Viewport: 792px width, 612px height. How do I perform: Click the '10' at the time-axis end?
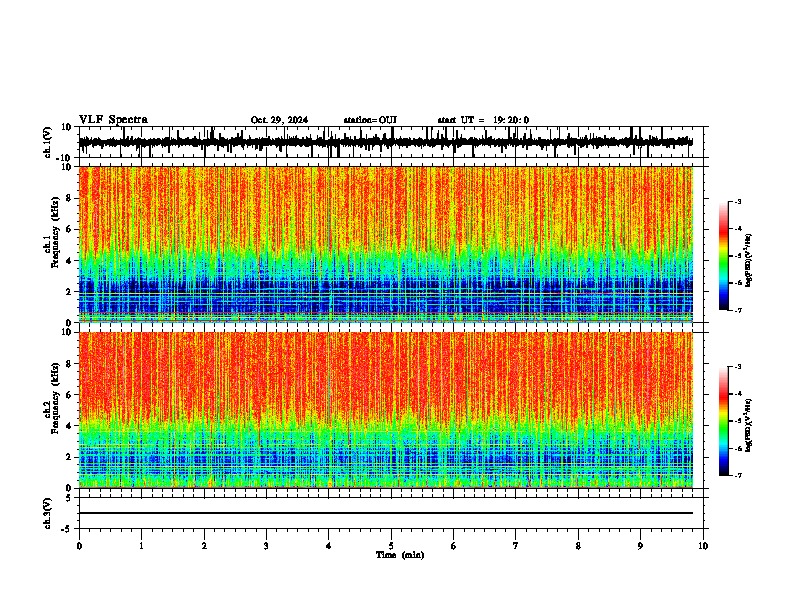click(x=703, y=546)
